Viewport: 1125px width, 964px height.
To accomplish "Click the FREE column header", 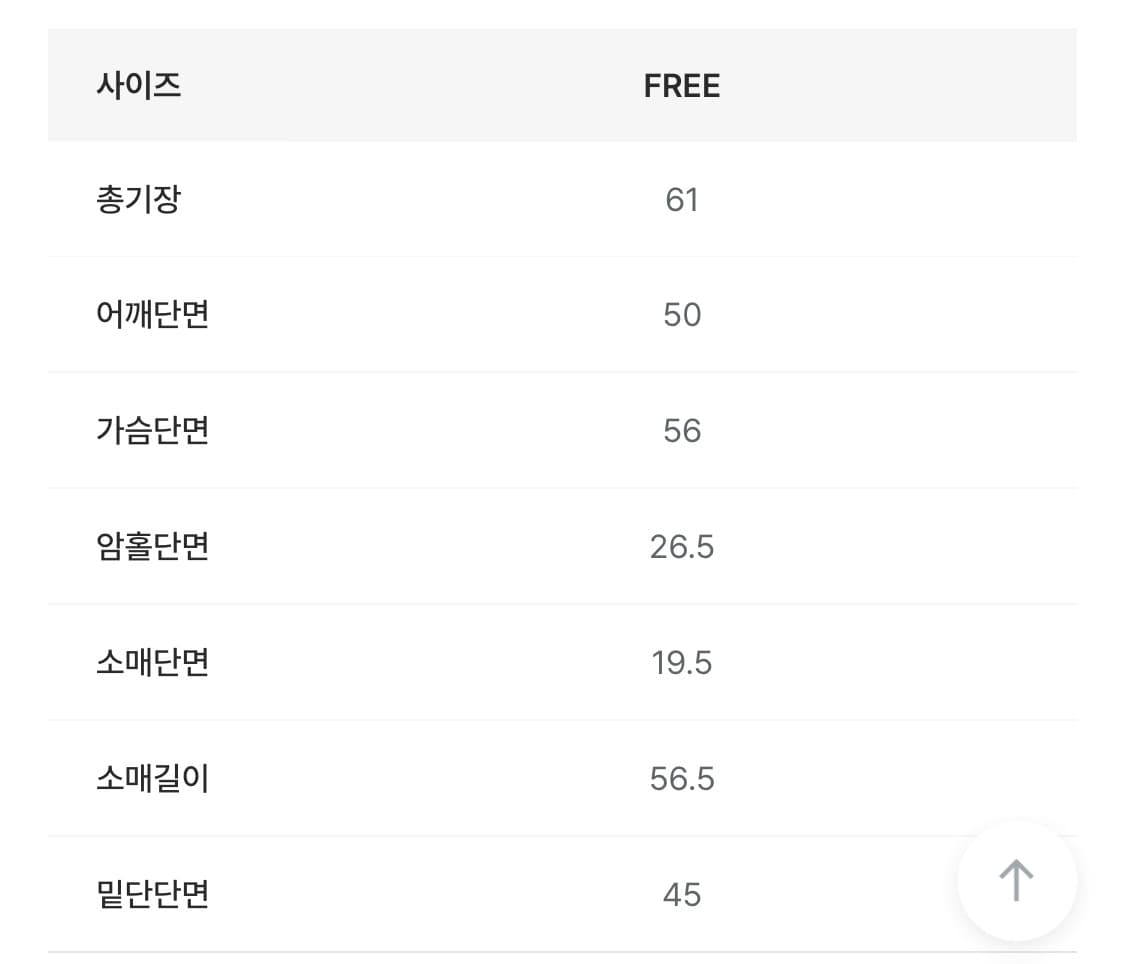I will [681, 85].
